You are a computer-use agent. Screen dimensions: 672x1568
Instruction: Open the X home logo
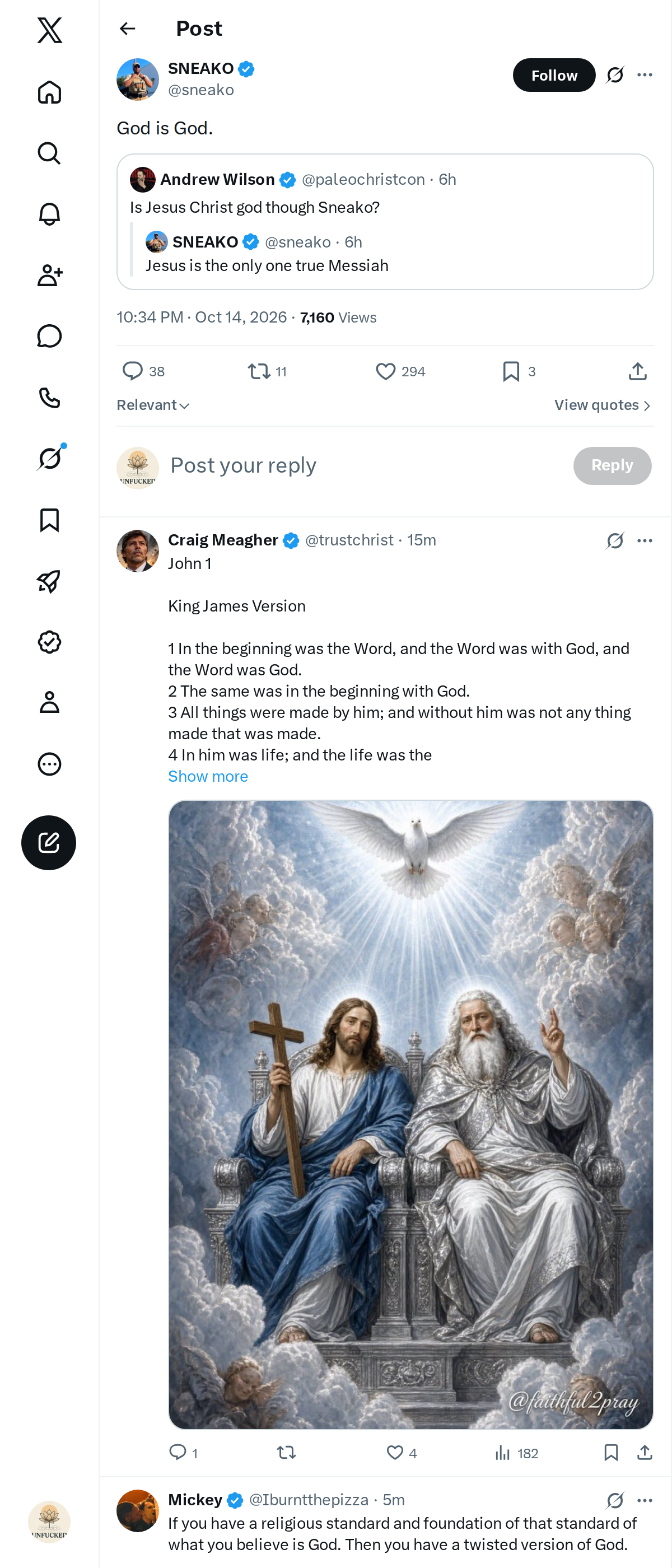(x=49, y=30)
